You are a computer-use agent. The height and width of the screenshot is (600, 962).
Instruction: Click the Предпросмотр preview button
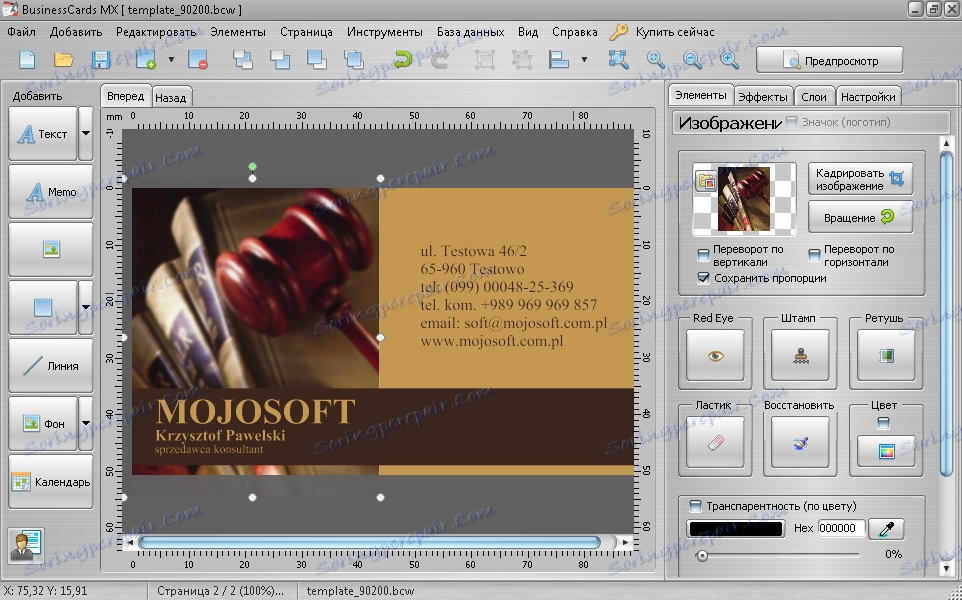click(x=829, y=61)
